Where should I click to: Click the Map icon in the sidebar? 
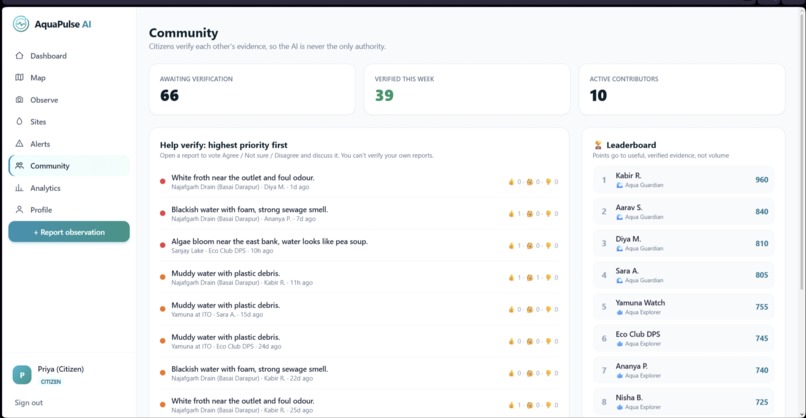tap(20, 78)
